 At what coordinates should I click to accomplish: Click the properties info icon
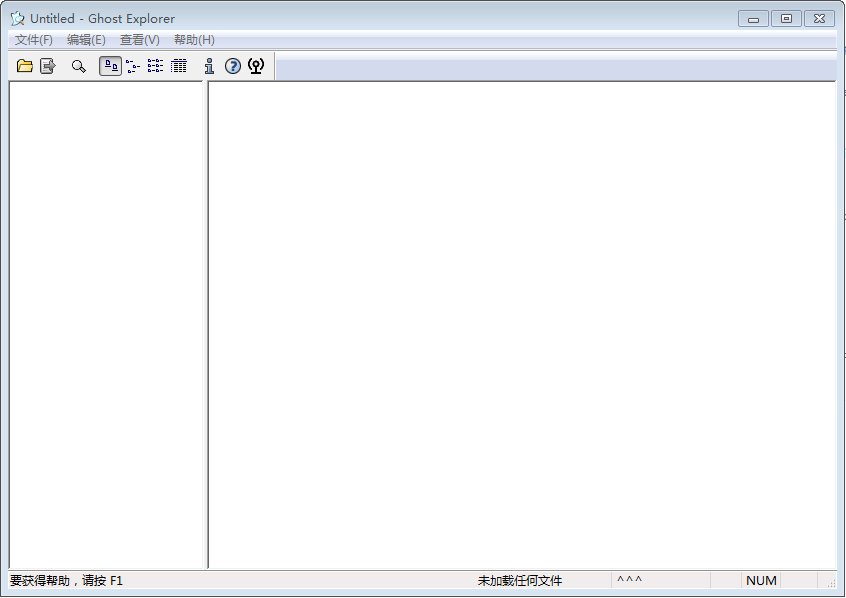[x=209, y=66]
